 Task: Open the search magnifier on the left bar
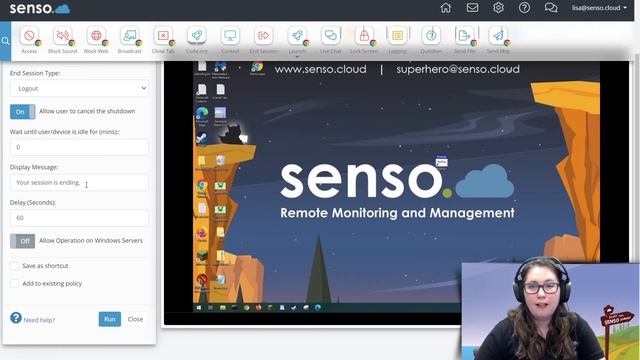click(5, 41)
